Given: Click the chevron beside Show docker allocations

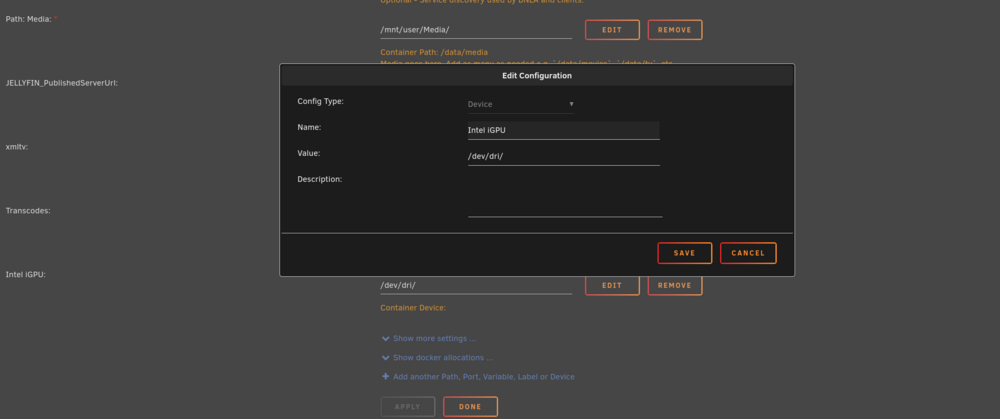Looking at the screenshot, I should (385, 358).
